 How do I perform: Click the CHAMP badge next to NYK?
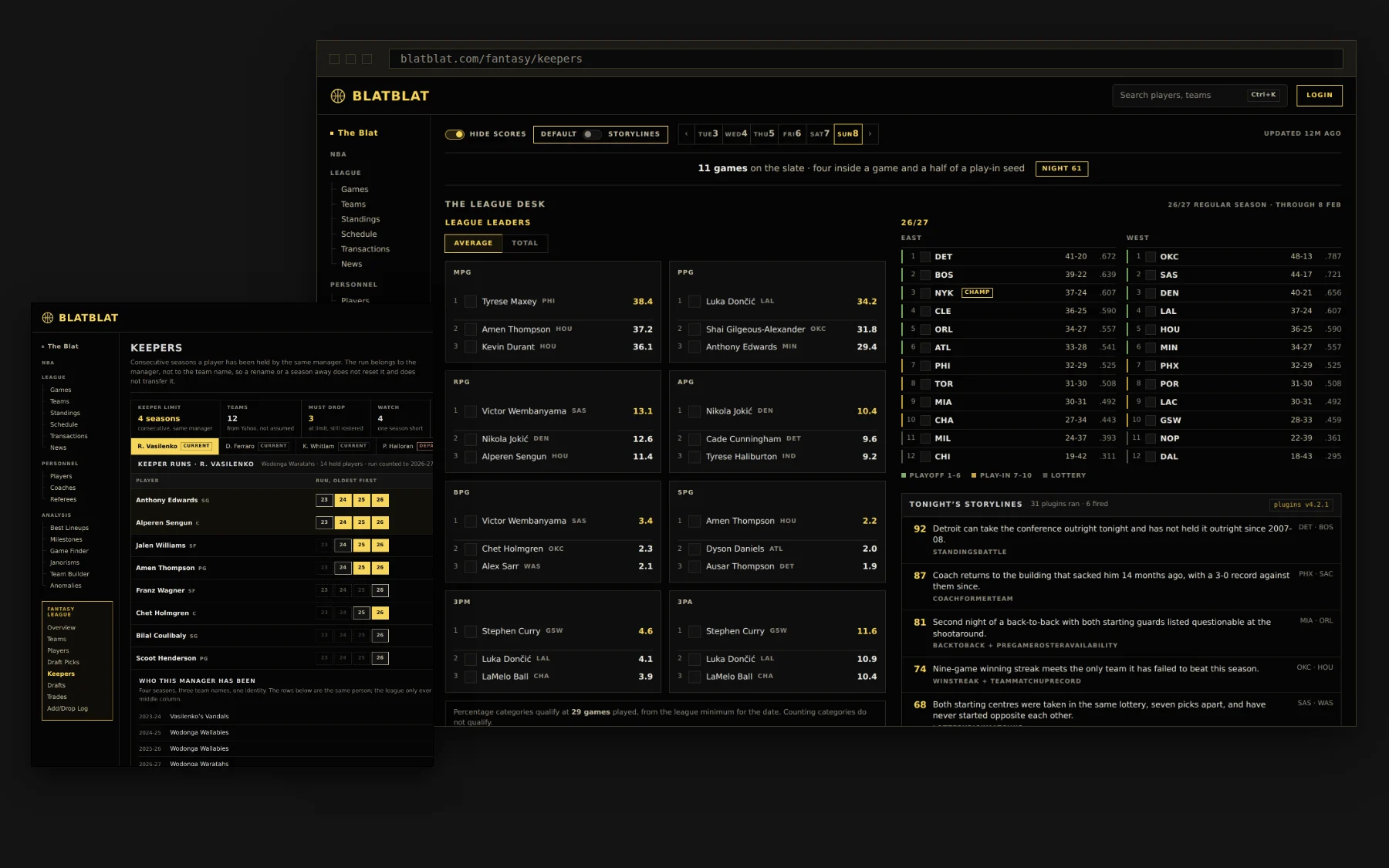click(x=977, y=292)
